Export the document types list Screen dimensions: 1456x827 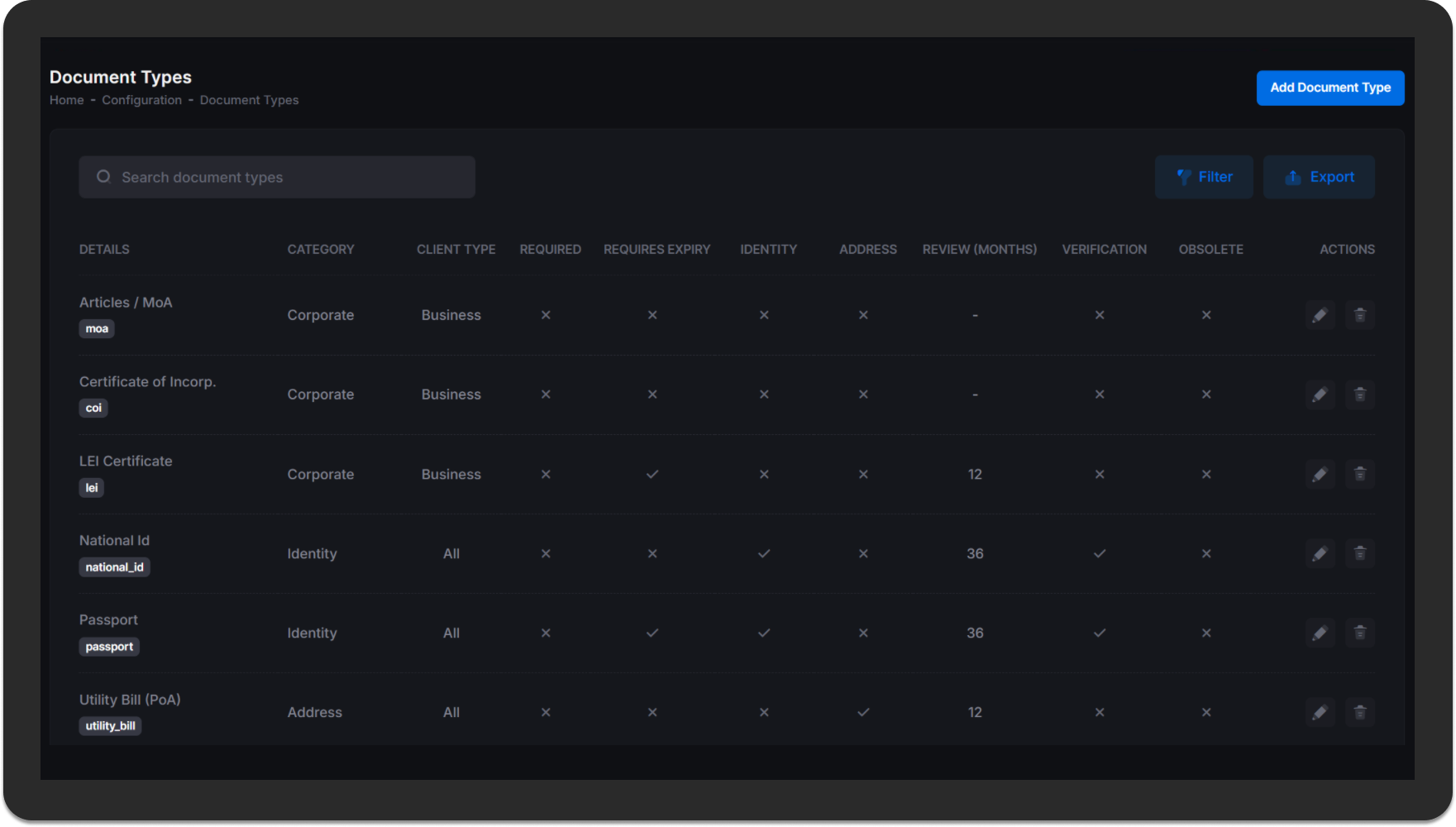pyautogui.click(x=1318, y=177)
